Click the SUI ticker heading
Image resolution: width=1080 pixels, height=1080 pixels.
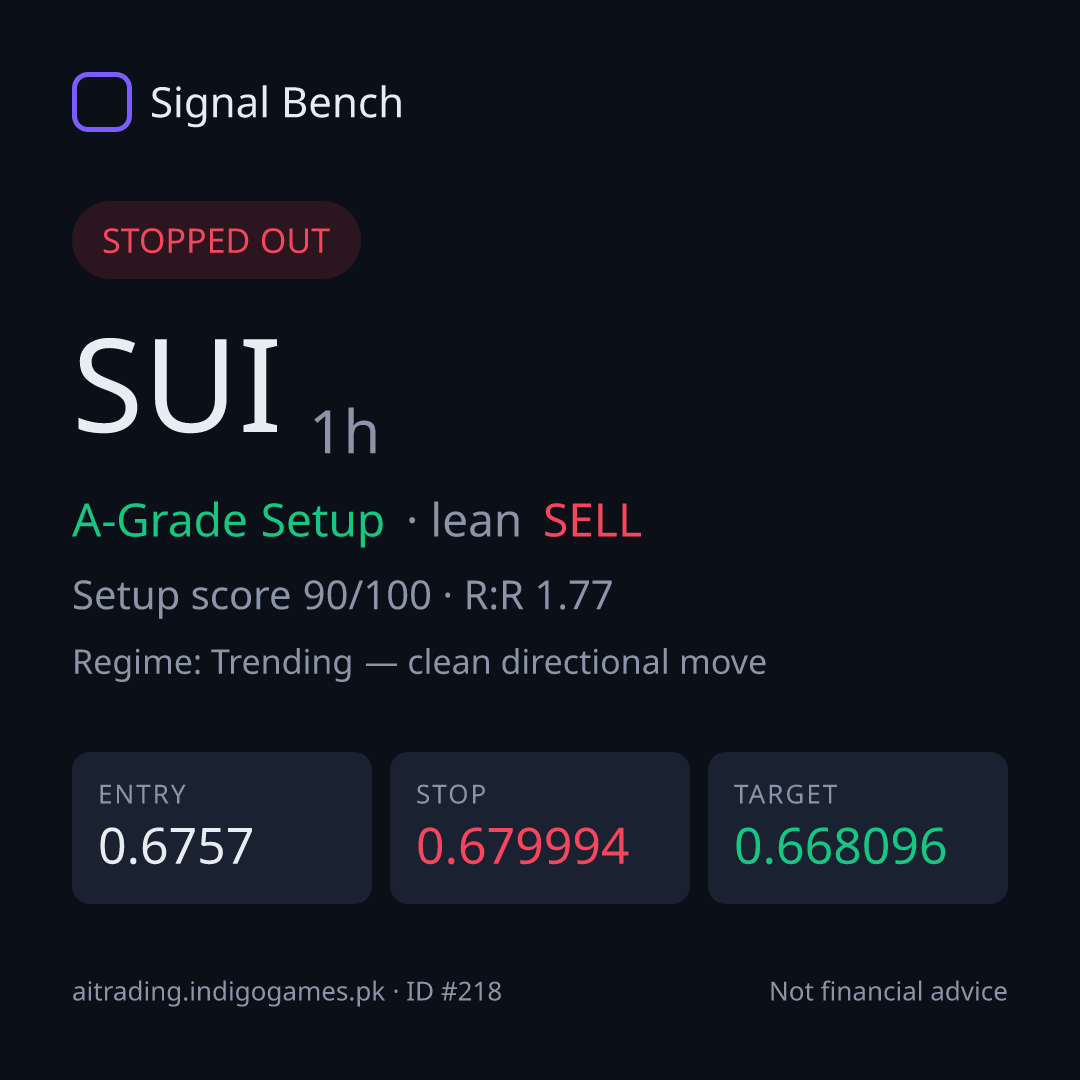(x=178, y=386)
